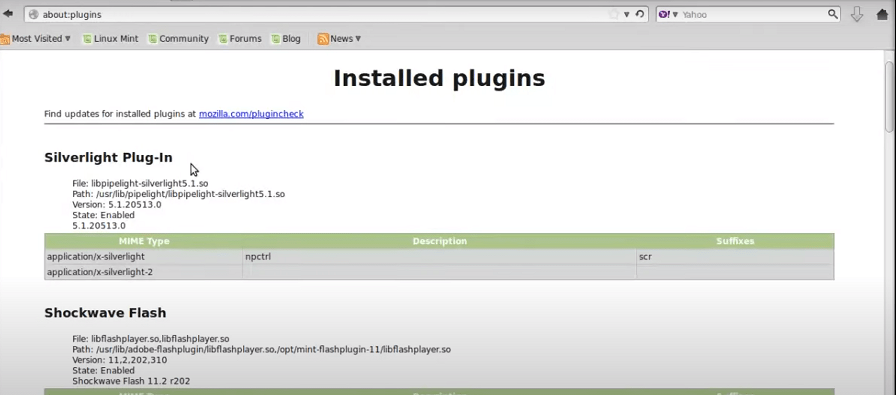
Task: Open the Most Visited bookmarks menu
Action: [x=35, y=39]
